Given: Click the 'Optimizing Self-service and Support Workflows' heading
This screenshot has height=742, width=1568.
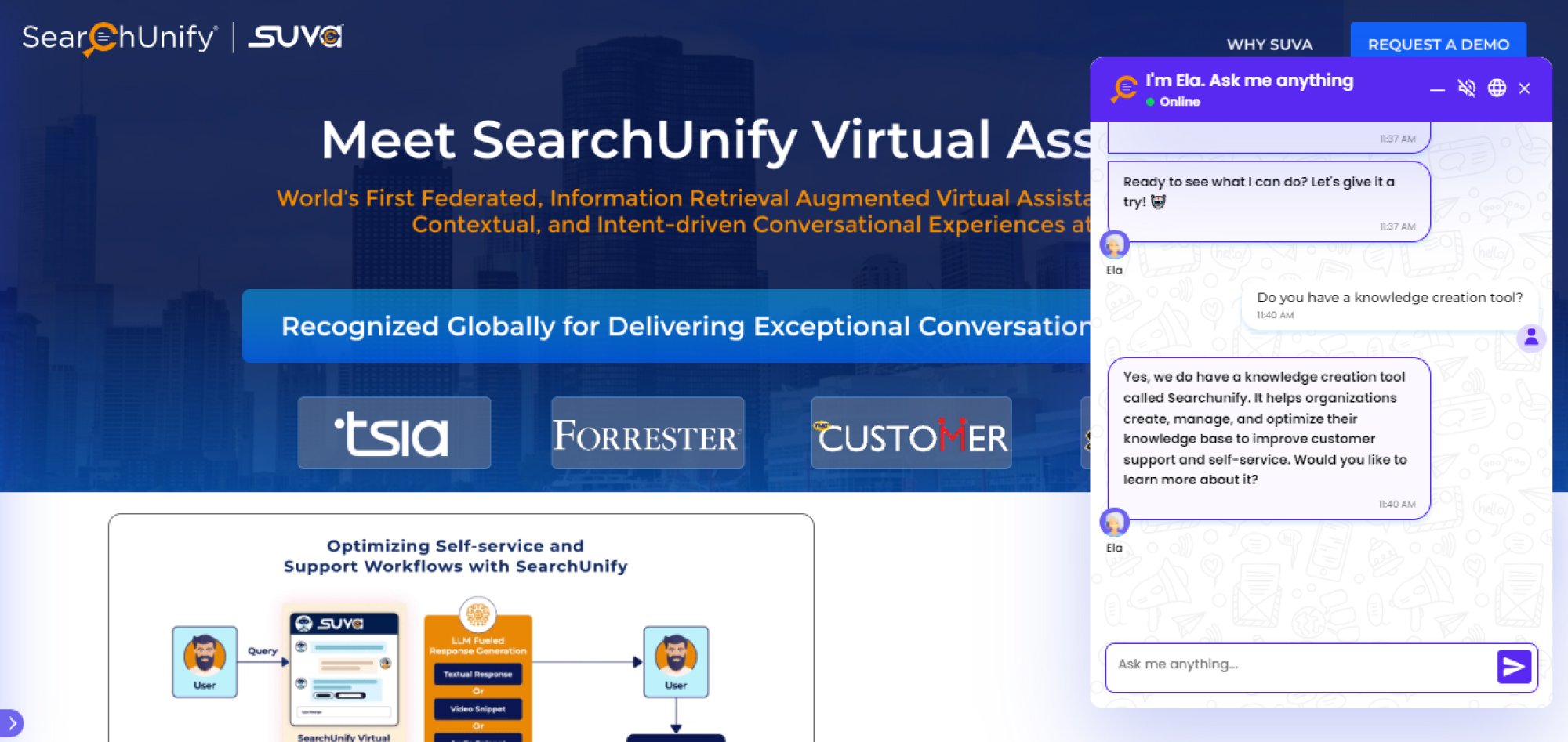Looking at the screenshot, I should [456, 556].
